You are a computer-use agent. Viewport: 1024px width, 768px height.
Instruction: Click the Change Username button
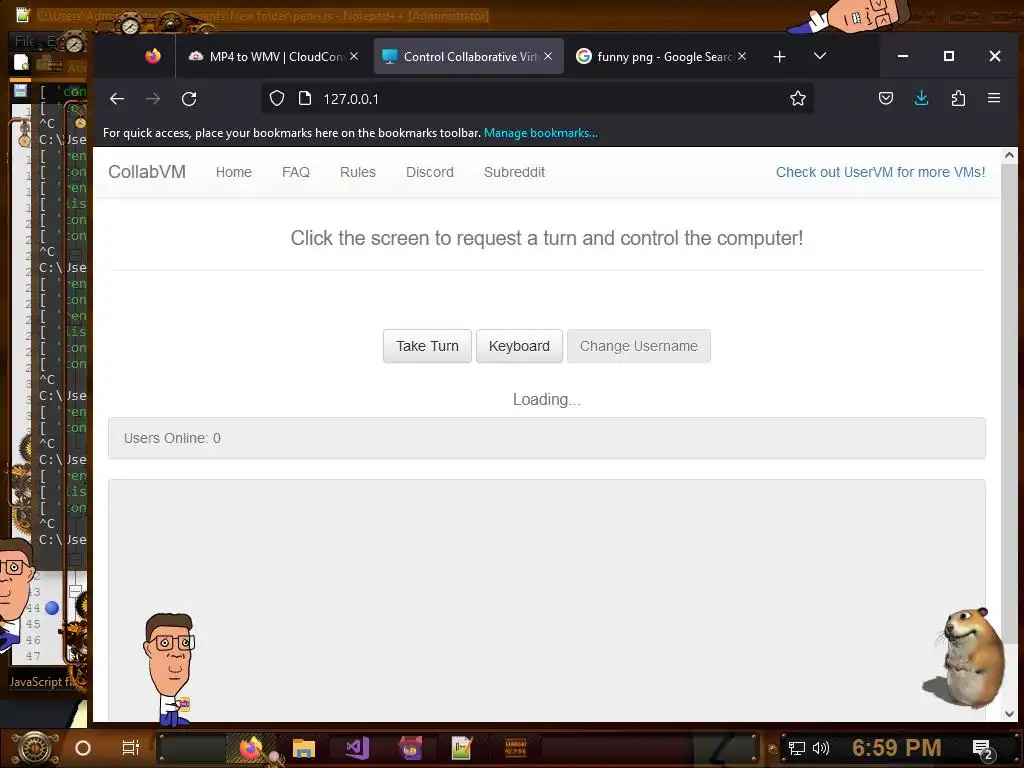639,346
